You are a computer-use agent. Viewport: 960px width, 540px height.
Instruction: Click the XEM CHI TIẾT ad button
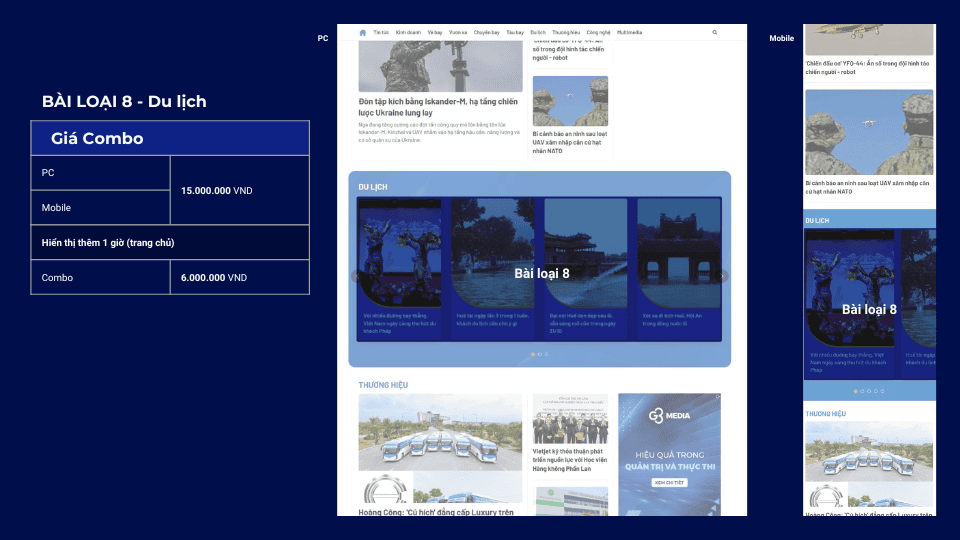point(668,481)
